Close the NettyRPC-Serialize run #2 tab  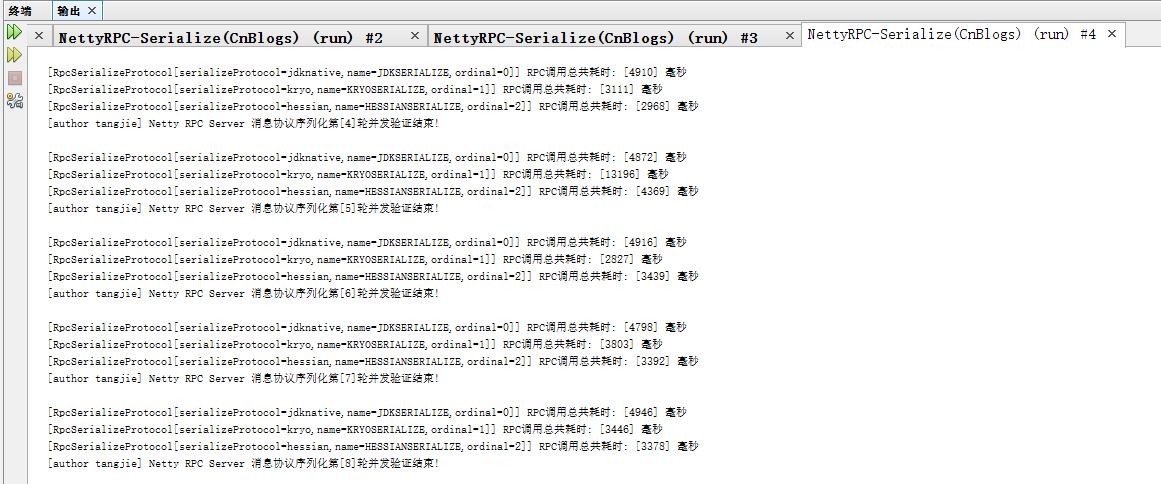coord(415,35)
